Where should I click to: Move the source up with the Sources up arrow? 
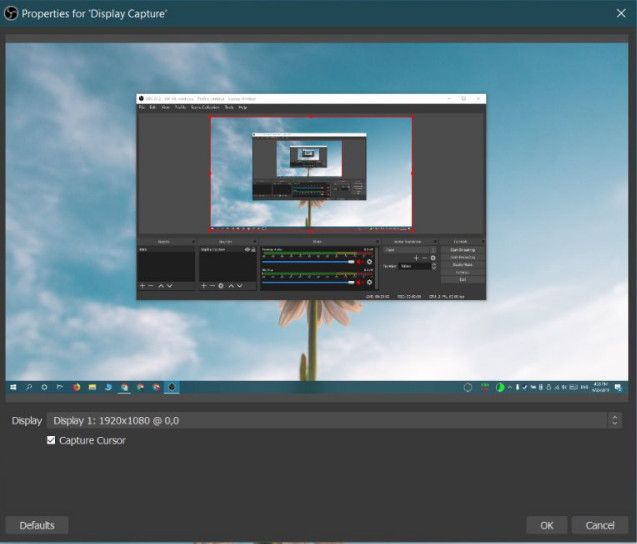point(231,286)
